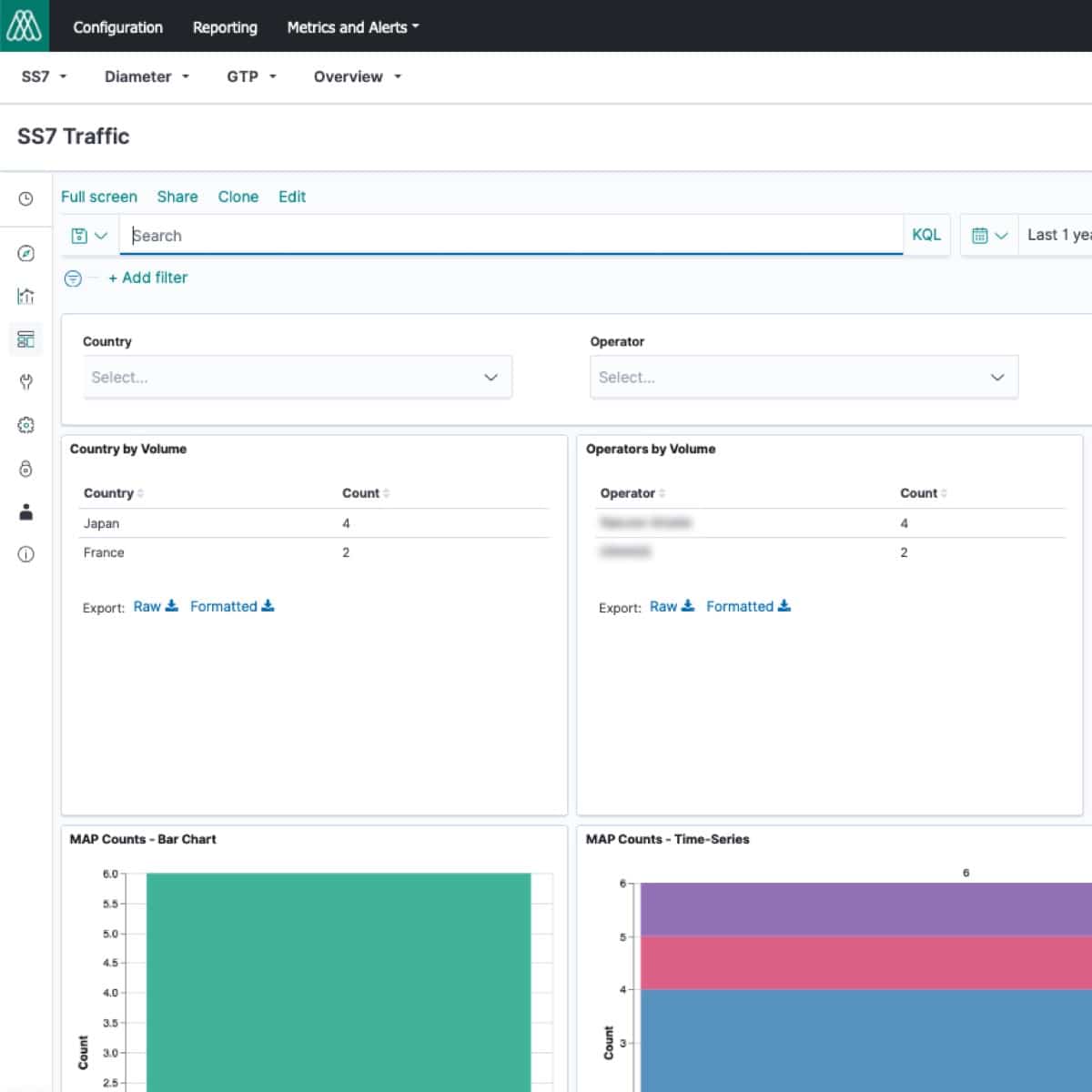Open Management gear icon in sidebar

pos(25,425)
